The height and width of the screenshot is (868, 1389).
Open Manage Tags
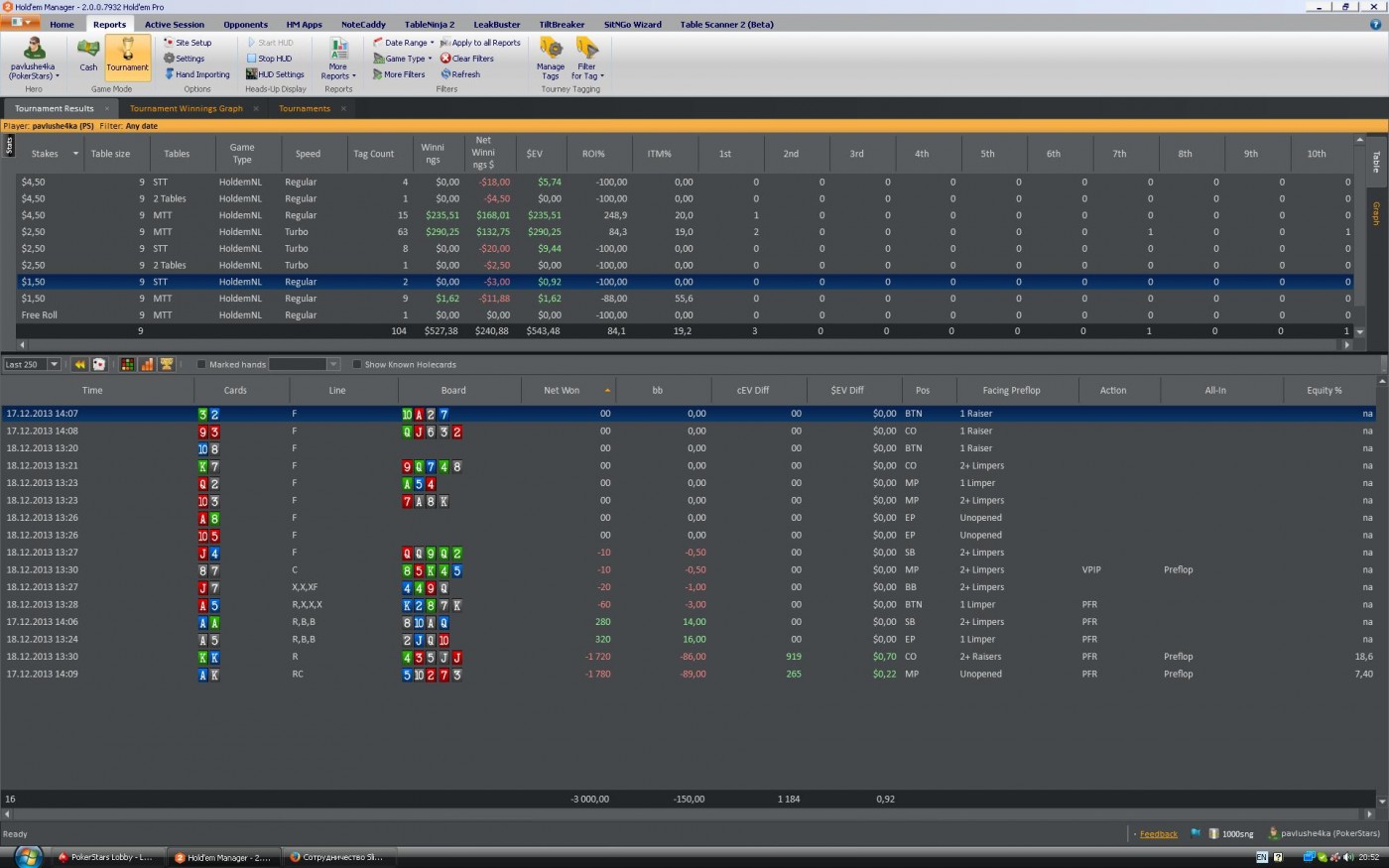551,59
